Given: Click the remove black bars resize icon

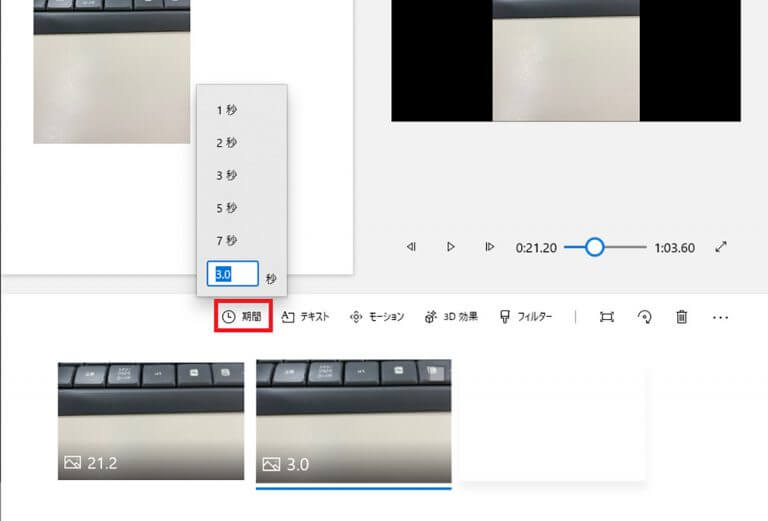Looking at the screenshot, I should (607, 317).
